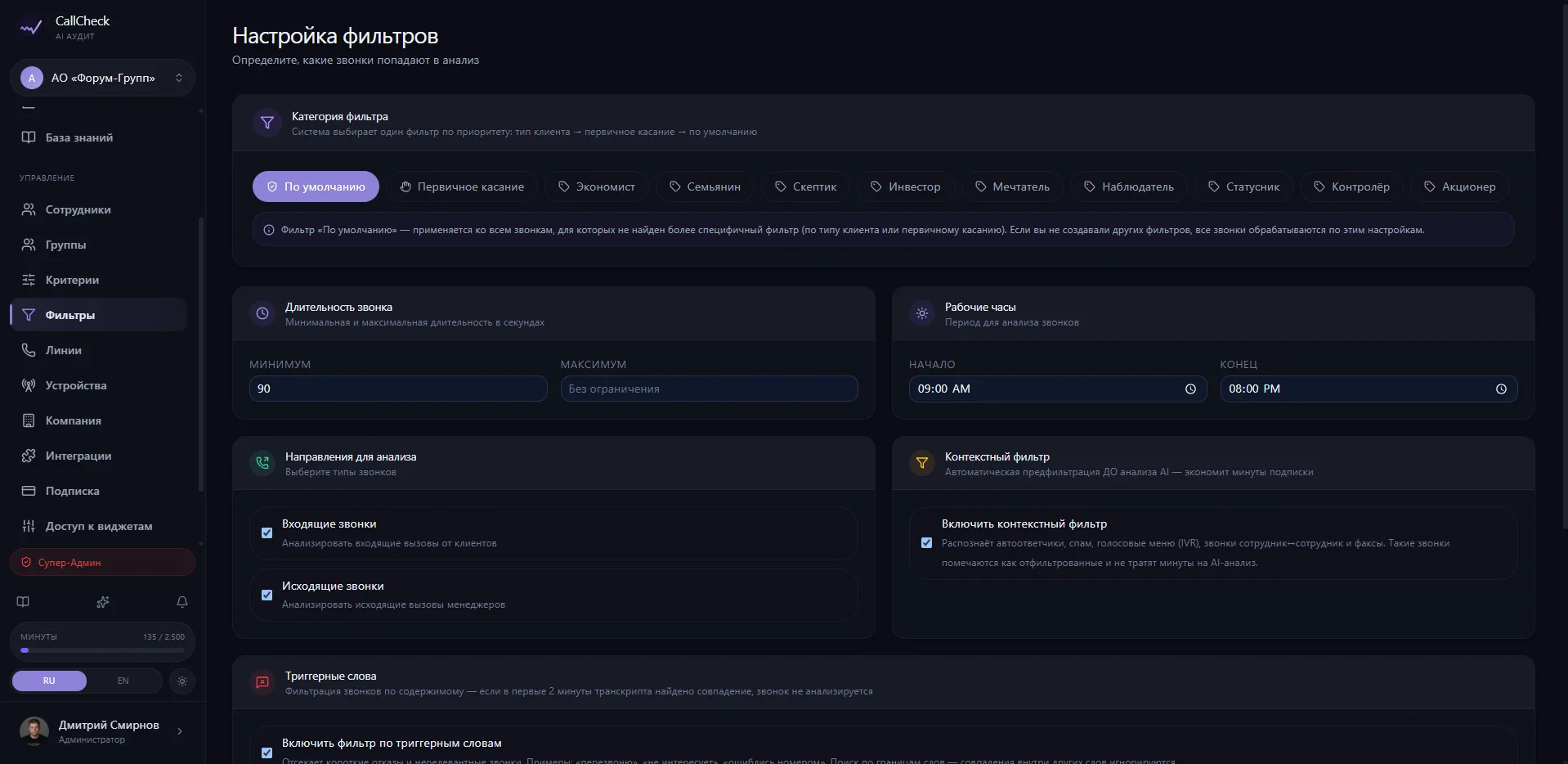Select the Первичное касание filter tab
The width and height of the screenshot is (1568, 764).
(x=462, y=187)
